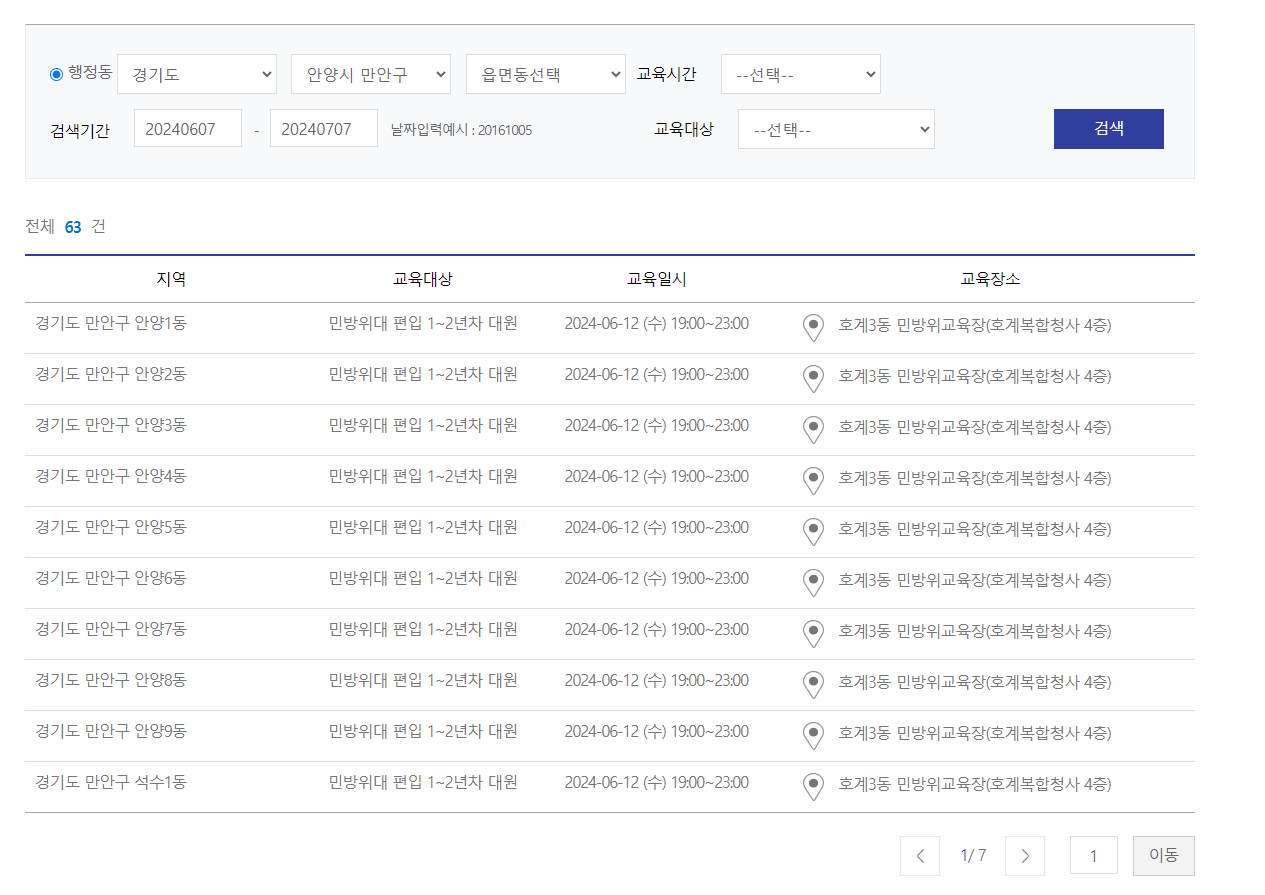Image resolution: width=1265 pixels, height=895 pixels.
Task: Click 경기도 만안구 안양4동 region cell
Action: click(x=111, y=476)
